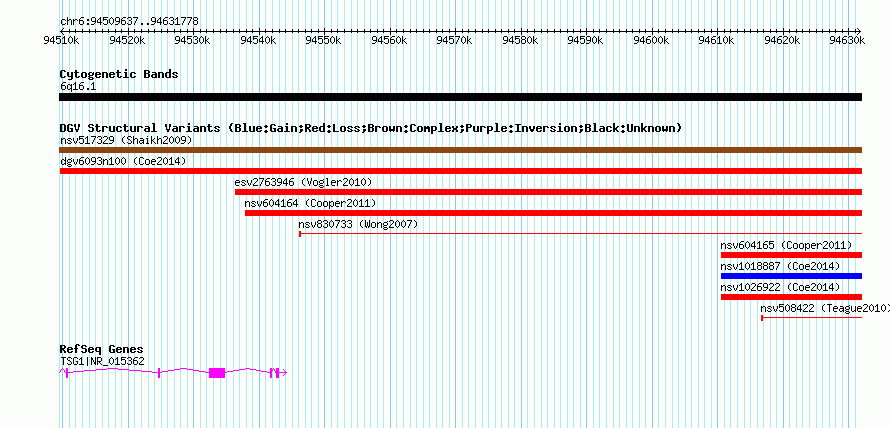Click the 94510k ruler tick label
This screenshot has width=890, height=428.
pos(60,40)
